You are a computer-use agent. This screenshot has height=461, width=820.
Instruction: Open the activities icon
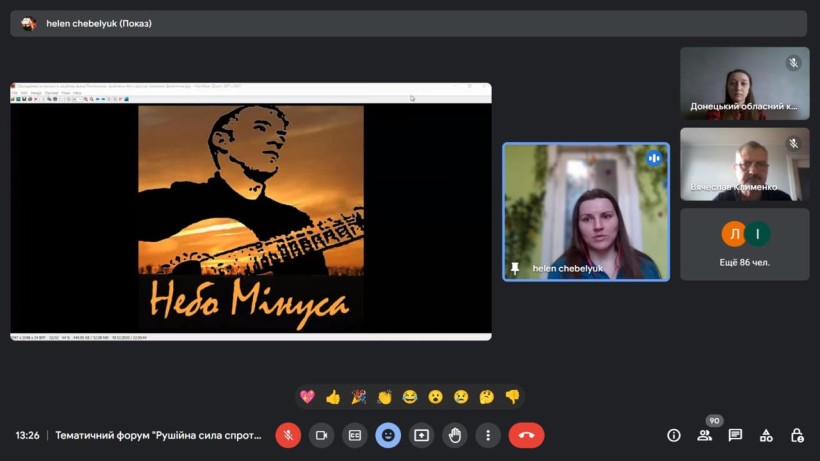tap(766, 435)
